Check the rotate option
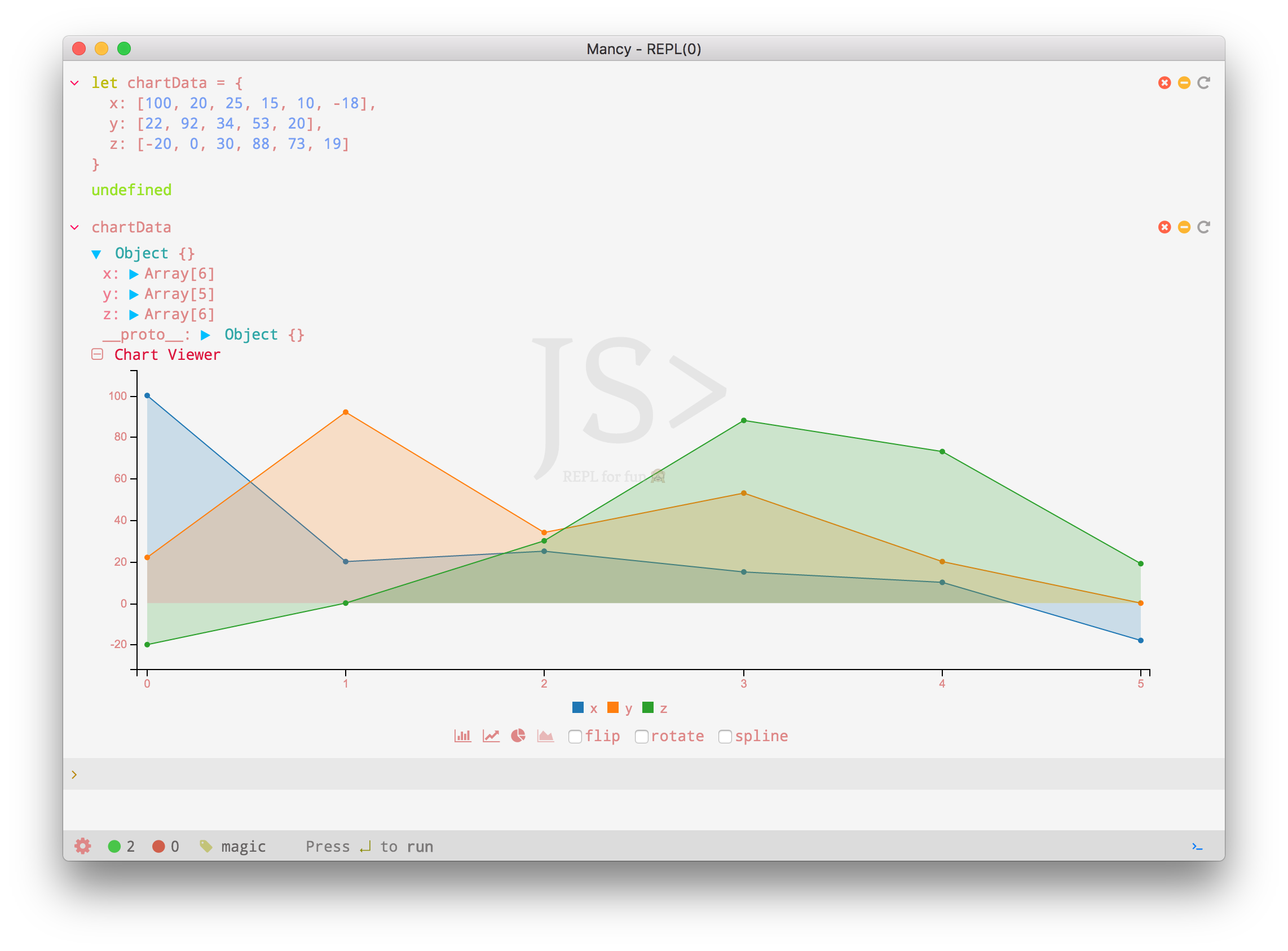 pyautogui.click(x=641, y=737)
